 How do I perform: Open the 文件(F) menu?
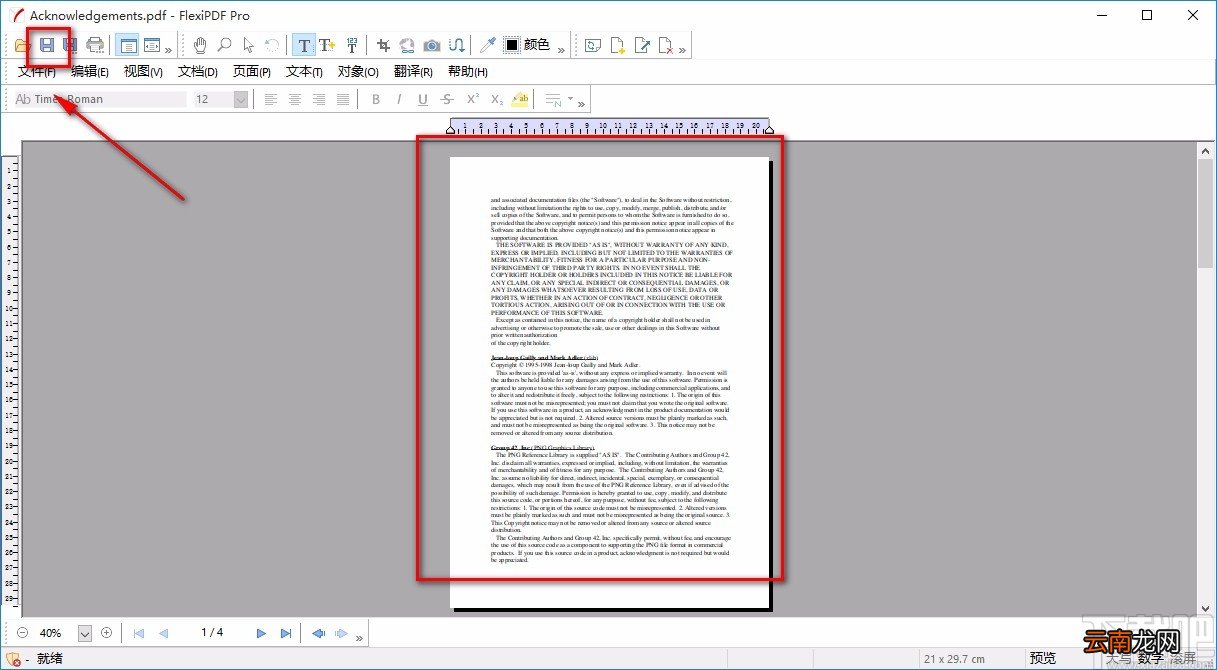[x=37, y=71]
